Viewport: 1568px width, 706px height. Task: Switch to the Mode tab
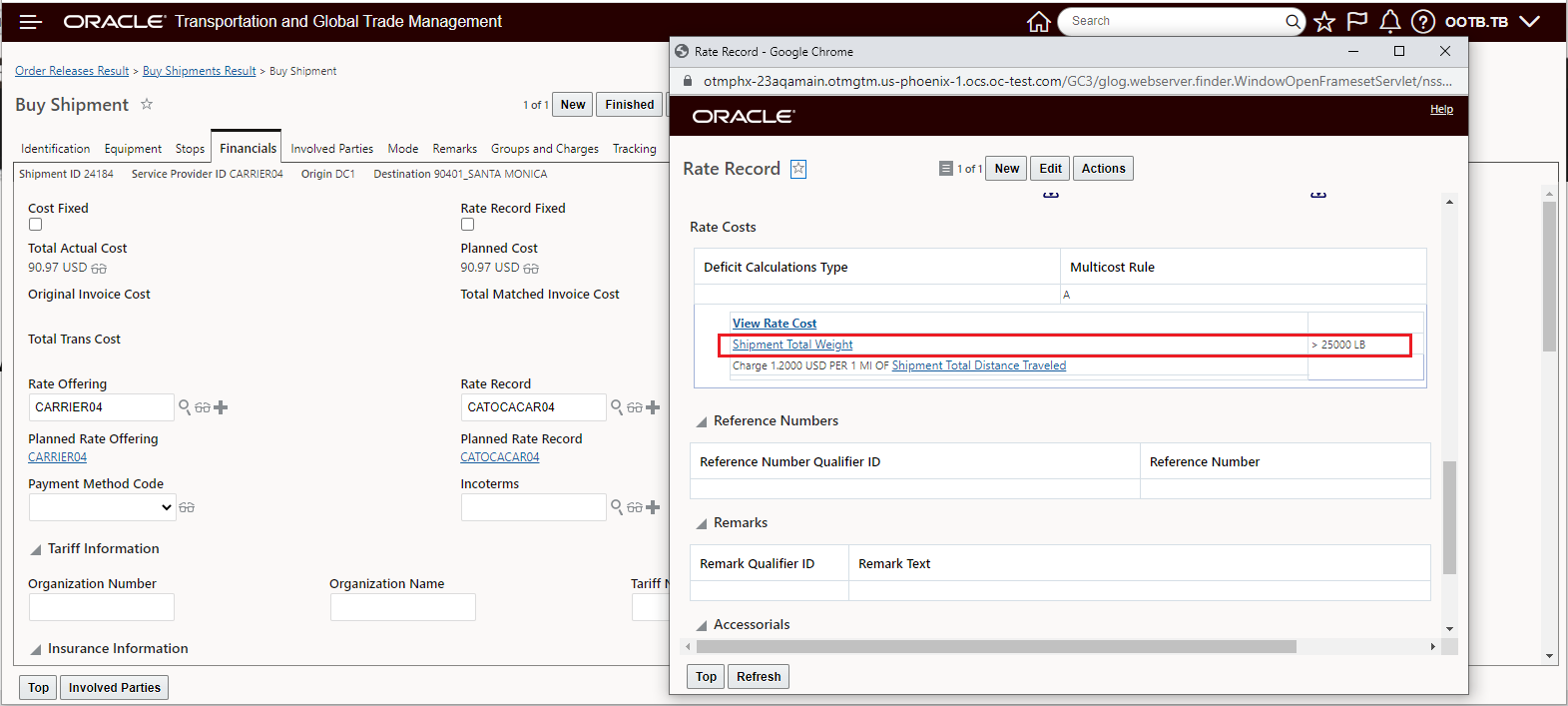[403, 149]
